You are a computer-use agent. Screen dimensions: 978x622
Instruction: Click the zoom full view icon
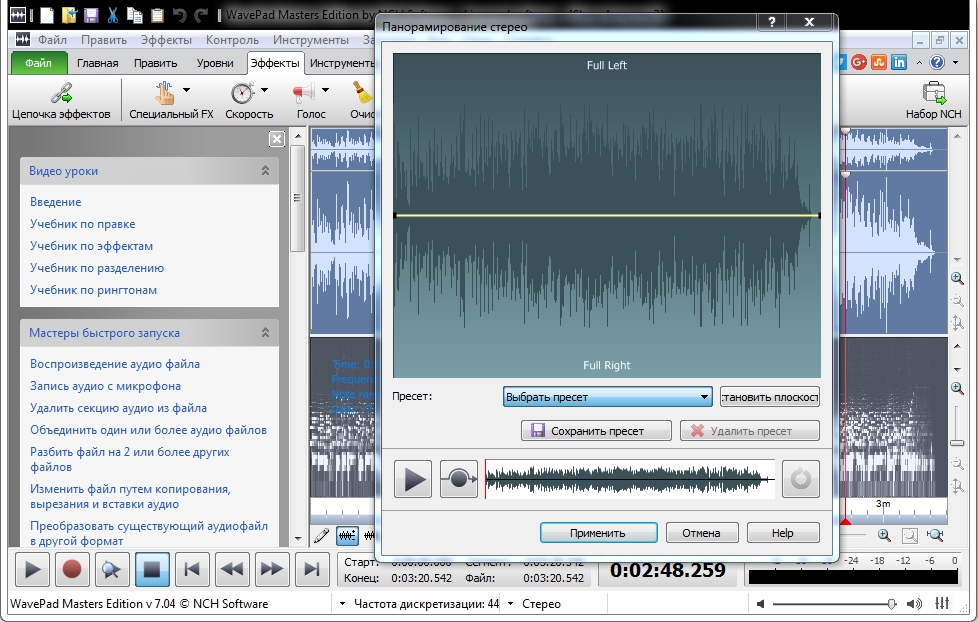tap(935, 535)
